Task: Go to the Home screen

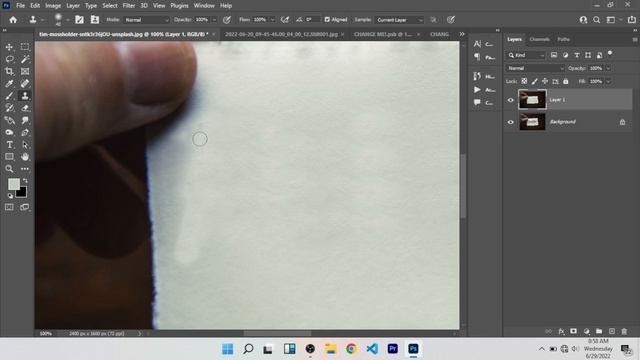Action: coord(13,20)
